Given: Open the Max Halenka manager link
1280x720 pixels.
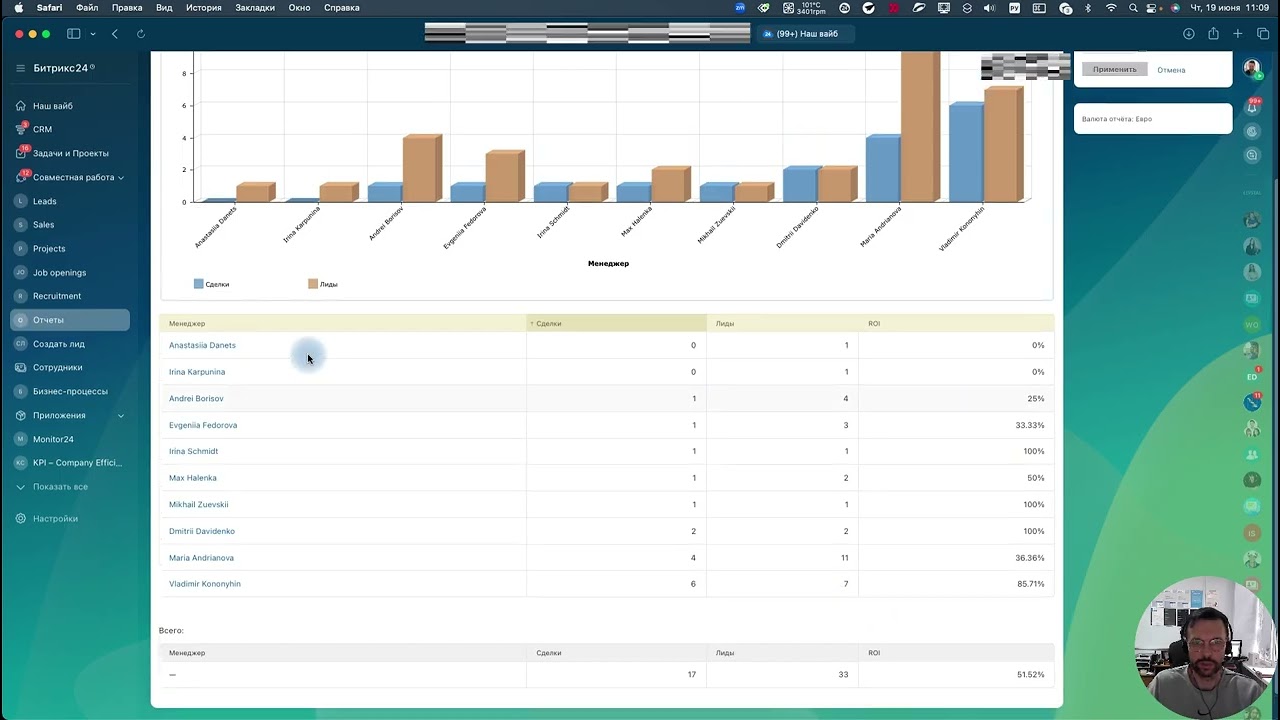Looking at the screenshot, I should point(192,478).
